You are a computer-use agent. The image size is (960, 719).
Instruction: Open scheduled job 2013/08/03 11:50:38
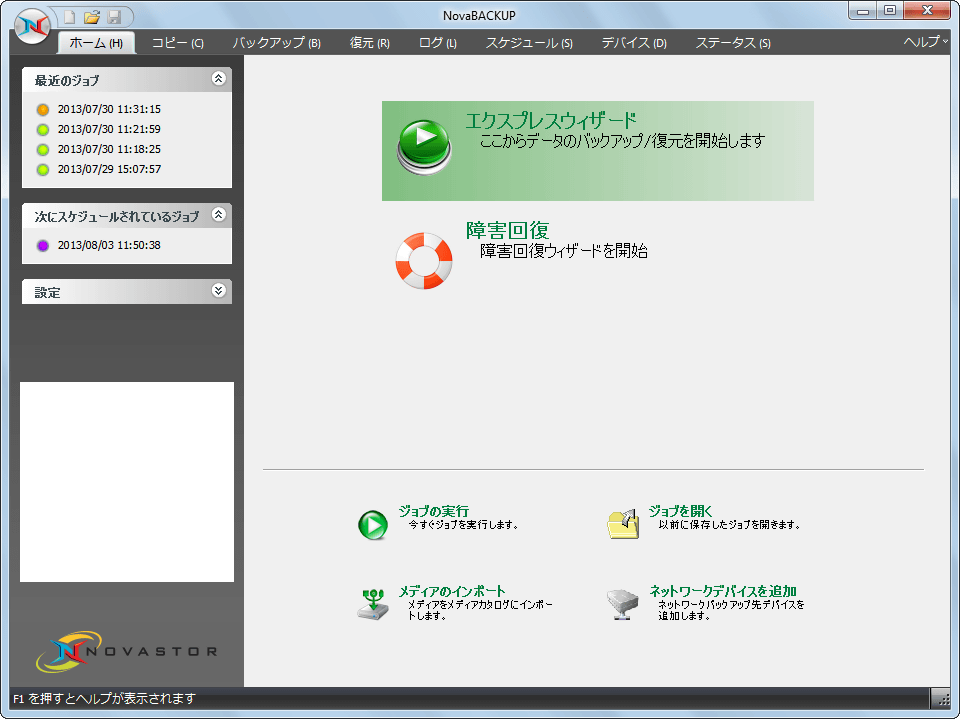pos(109,245)
